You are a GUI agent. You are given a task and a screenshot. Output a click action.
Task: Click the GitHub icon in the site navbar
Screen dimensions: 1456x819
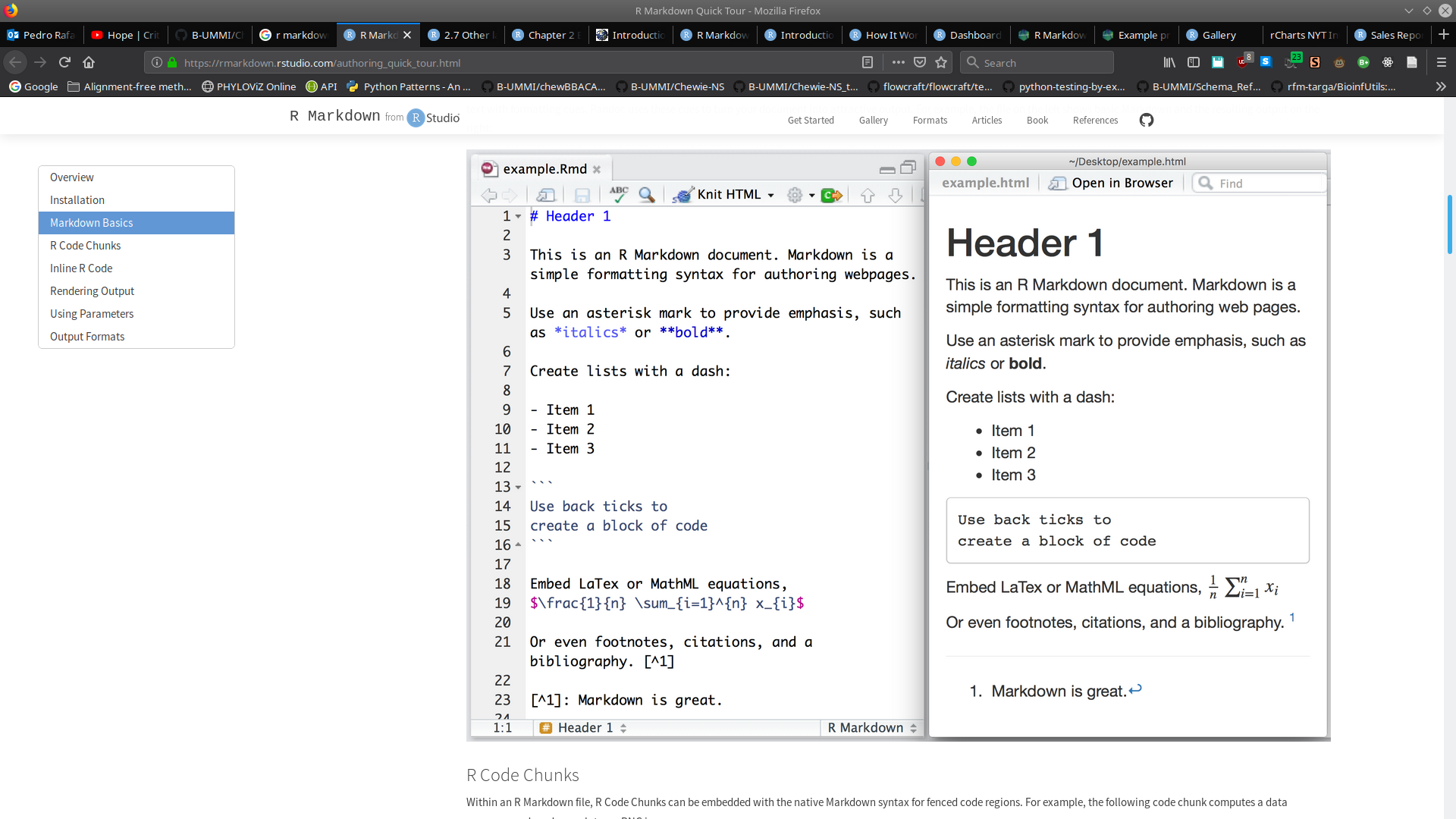click(x=1146, y=120)
